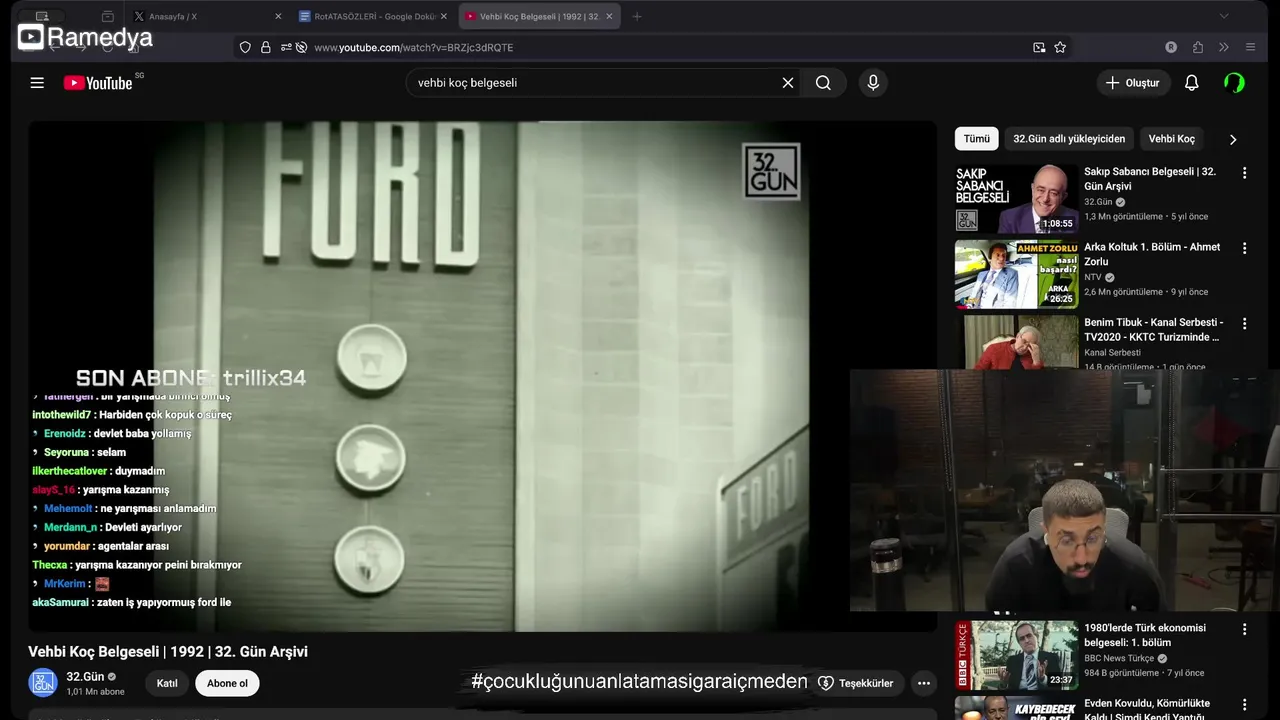The width and height of the screenshot is (1280, 720).
Task: Open options for Arka Koltuk Ahmet Zorlu video
Action: [1245, 248]
